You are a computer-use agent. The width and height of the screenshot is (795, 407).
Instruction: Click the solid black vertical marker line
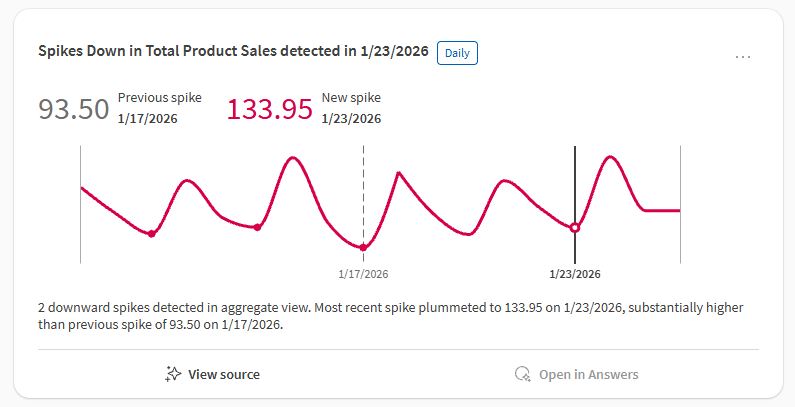575,180
